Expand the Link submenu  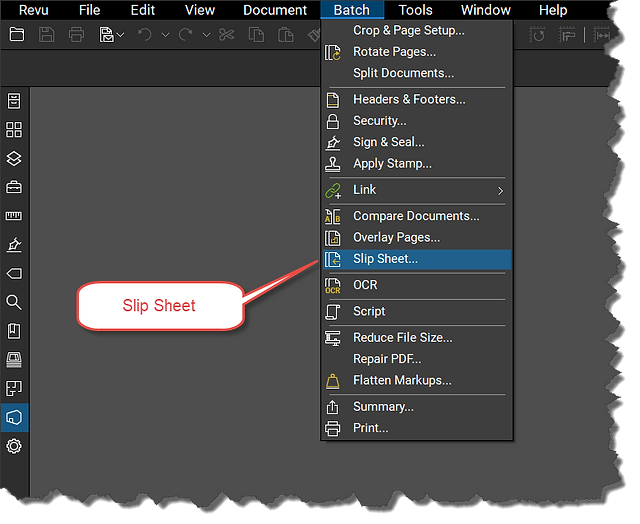pos(416,190)
